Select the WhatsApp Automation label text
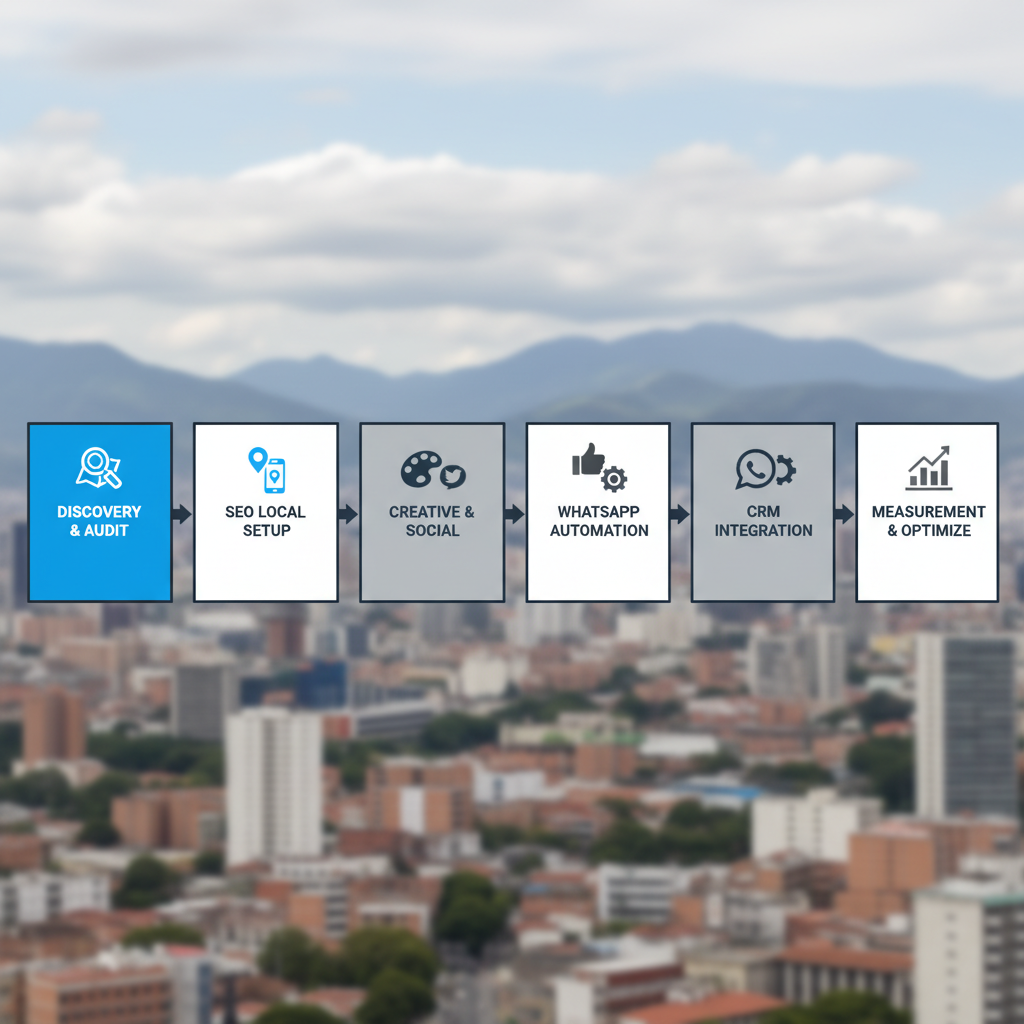The height and width of the screenshot is (1024, 1024). point(599,521)
